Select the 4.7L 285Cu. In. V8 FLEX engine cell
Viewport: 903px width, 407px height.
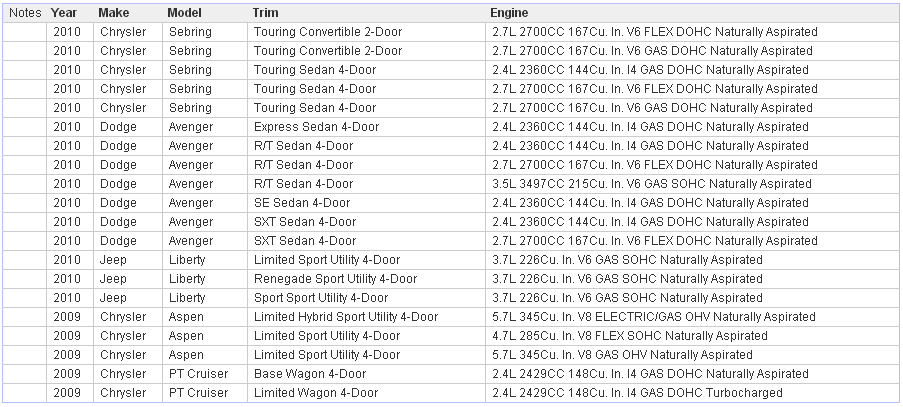[x=629, y=336]
